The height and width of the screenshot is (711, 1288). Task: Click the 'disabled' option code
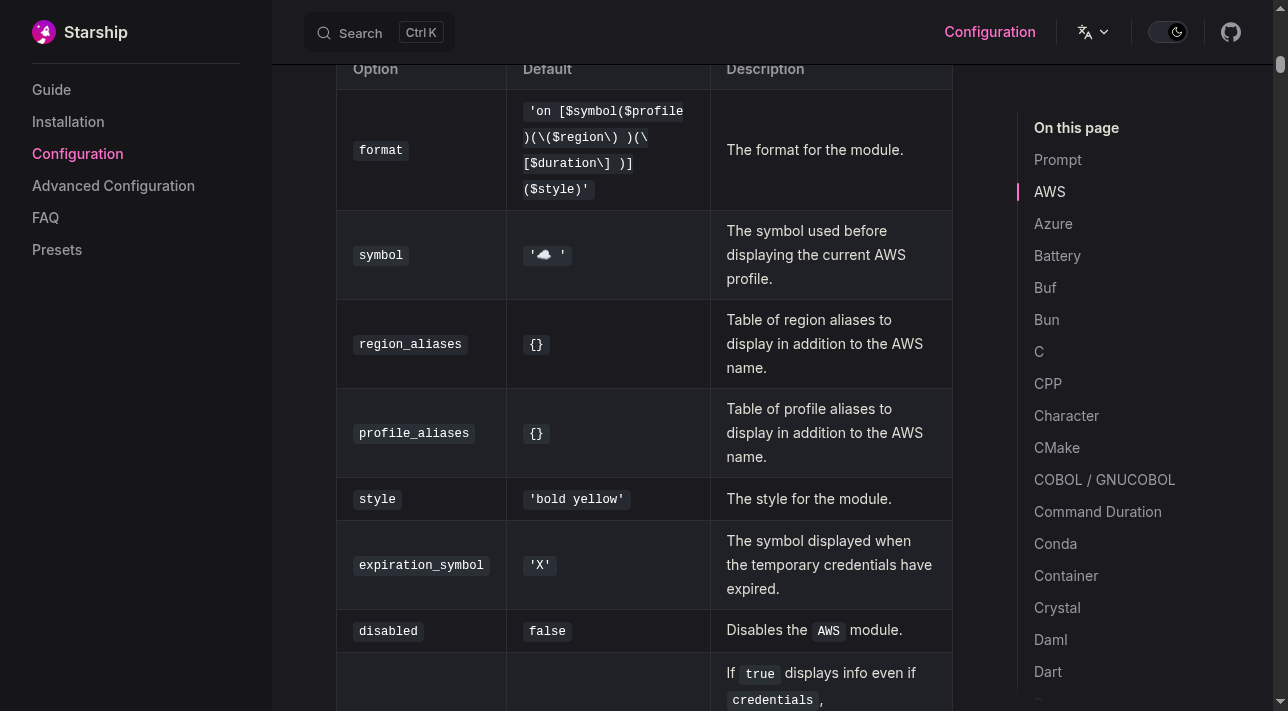(388, 631)
